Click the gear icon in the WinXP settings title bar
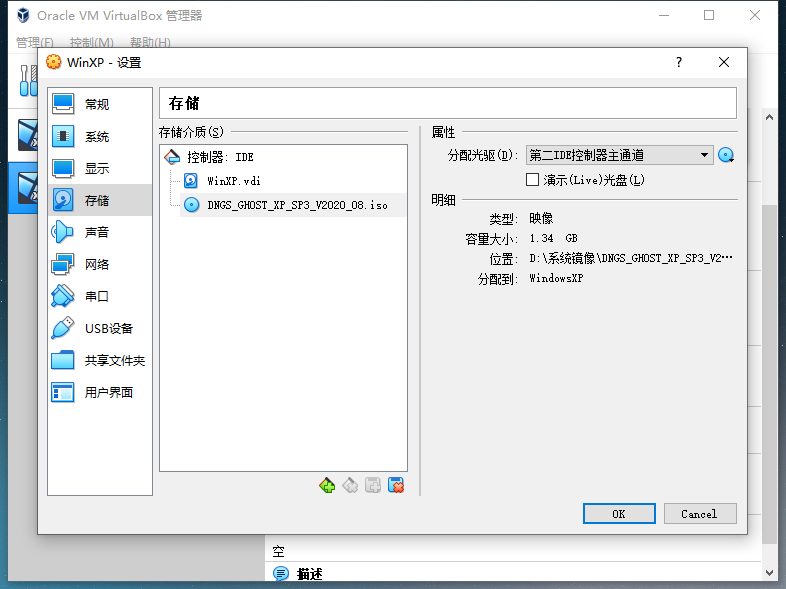 [54, 62]
